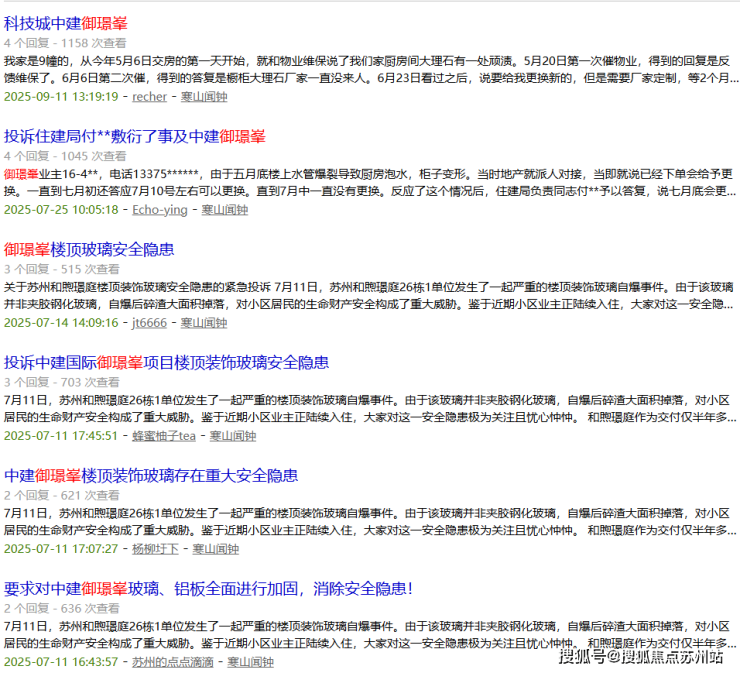
Task: Open 寒山闻钟 board link beside 杨柳圩下
Action: pyautogui.click(x=216, y=549)
